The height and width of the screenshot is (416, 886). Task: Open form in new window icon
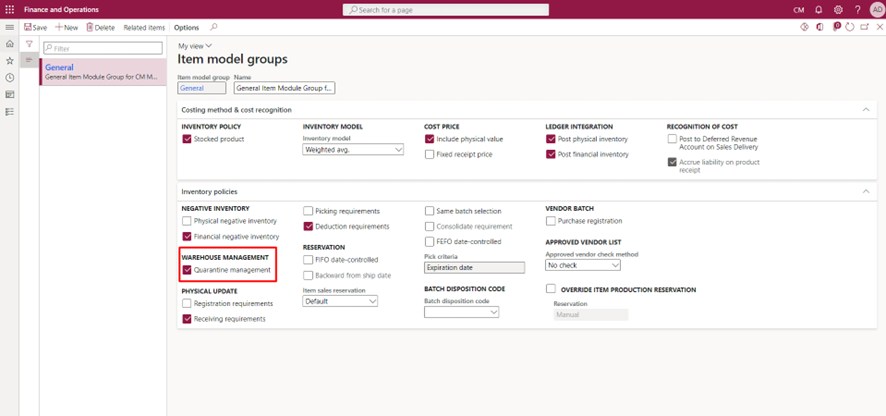(x=865, y=27)
